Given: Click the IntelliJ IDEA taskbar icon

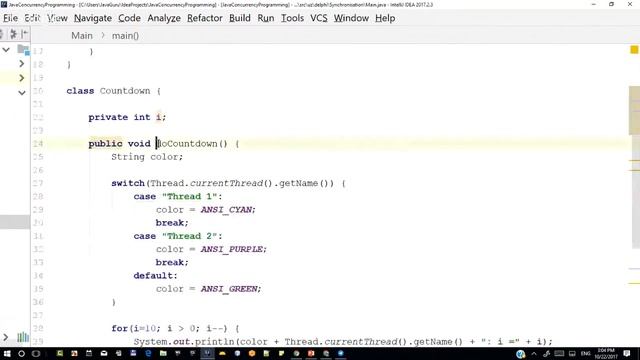Looking at the screenshot, I should (207, 353).
